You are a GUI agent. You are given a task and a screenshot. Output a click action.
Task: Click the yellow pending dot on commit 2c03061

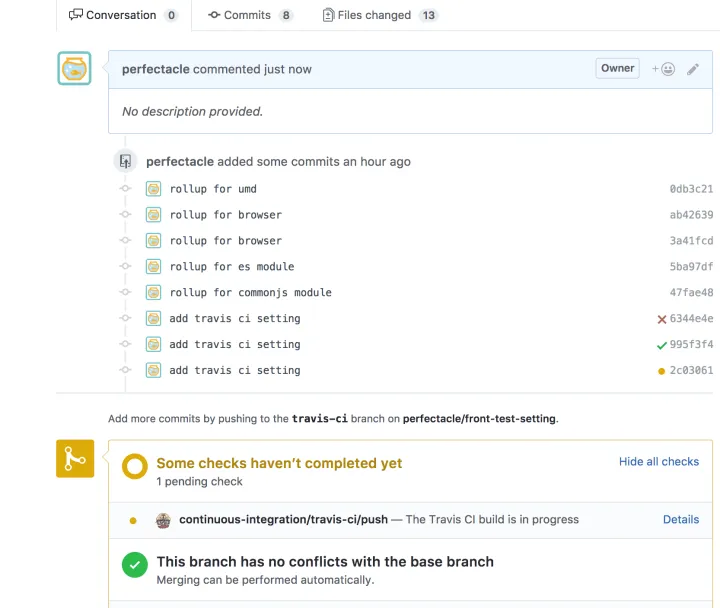661,371
